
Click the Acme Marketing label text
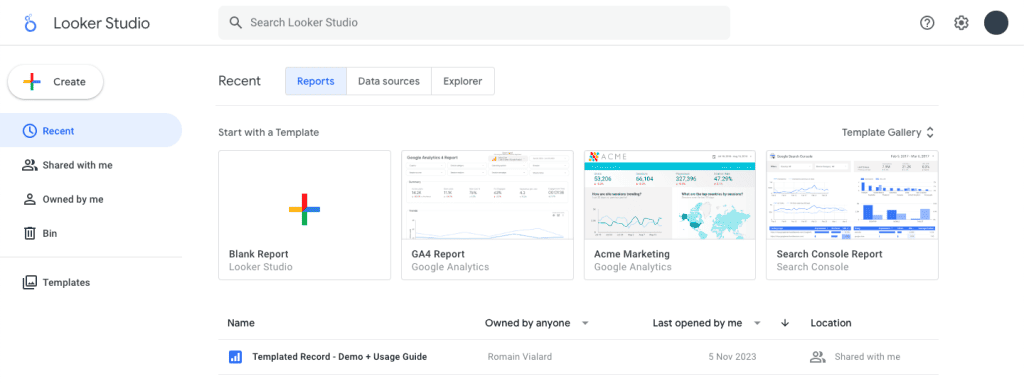(632, 254)
